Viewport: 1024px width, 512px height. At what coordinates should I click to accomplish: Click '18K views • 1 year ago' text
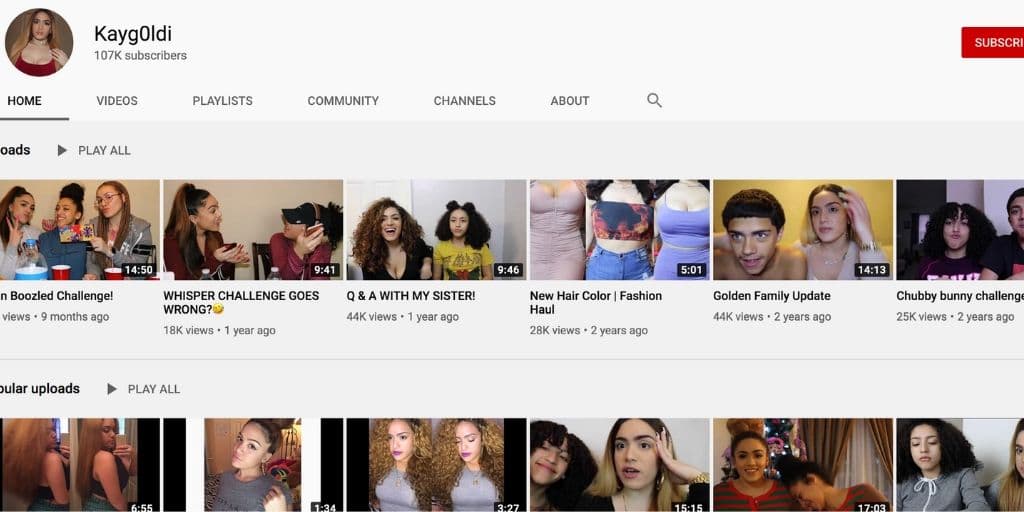[x=219, y=330]
